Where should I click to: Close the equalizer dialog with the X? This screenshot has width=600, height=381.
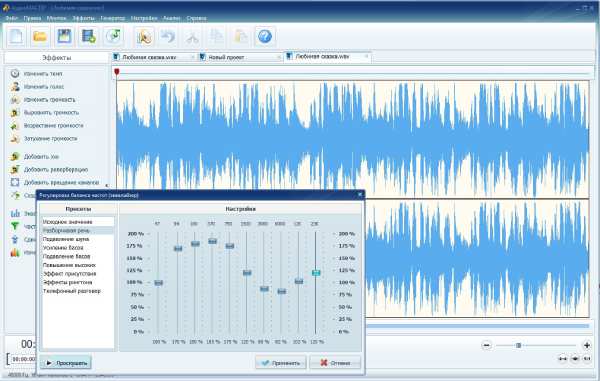click(x=360, y=195)
